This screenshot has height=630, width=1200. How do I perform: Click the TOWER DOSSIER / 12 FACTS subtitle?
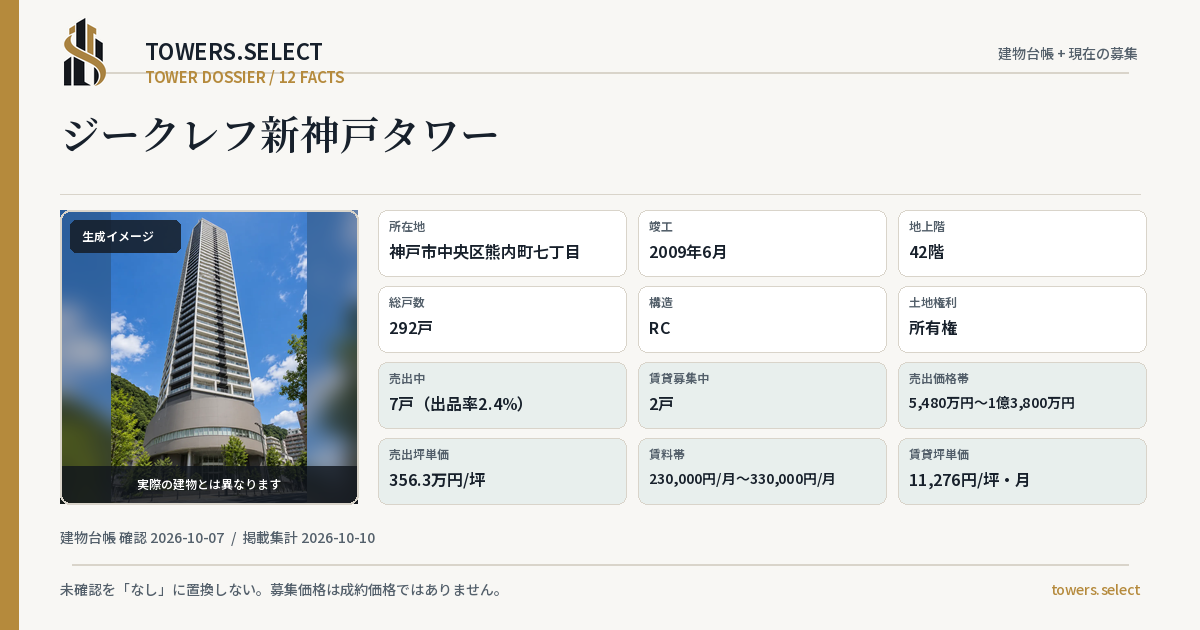(x=245, y=77)
